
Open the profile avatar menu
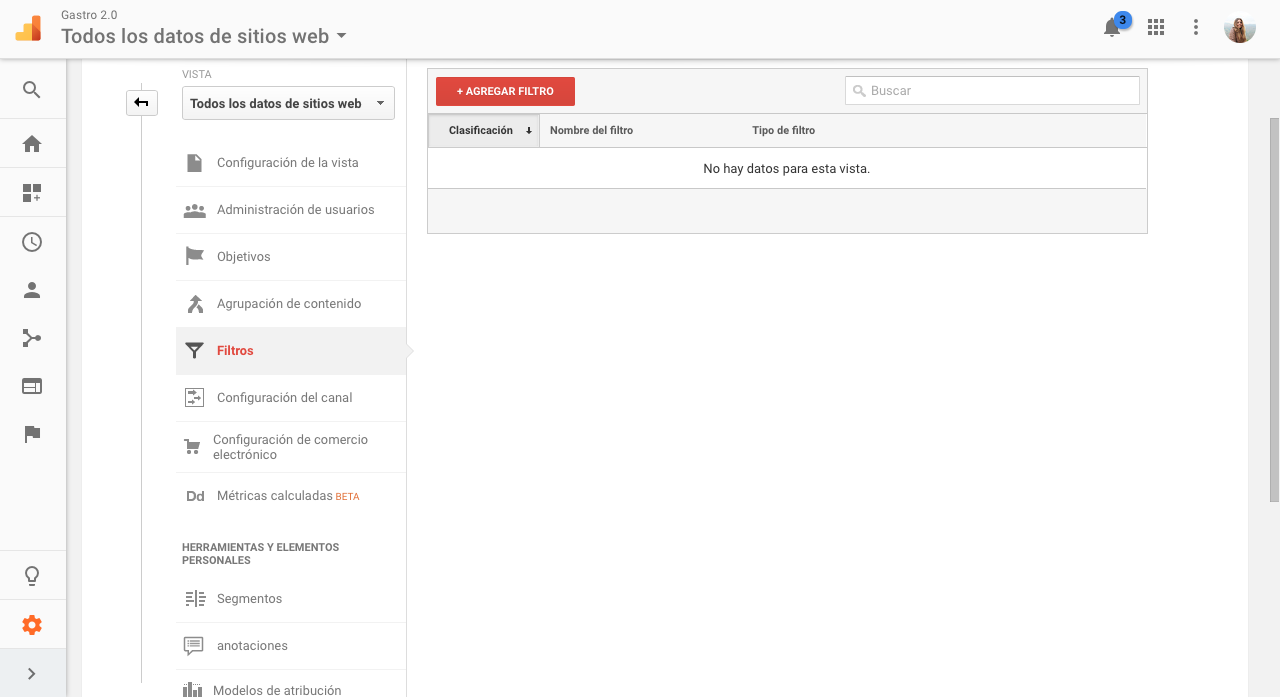(x=1239, y=27)
